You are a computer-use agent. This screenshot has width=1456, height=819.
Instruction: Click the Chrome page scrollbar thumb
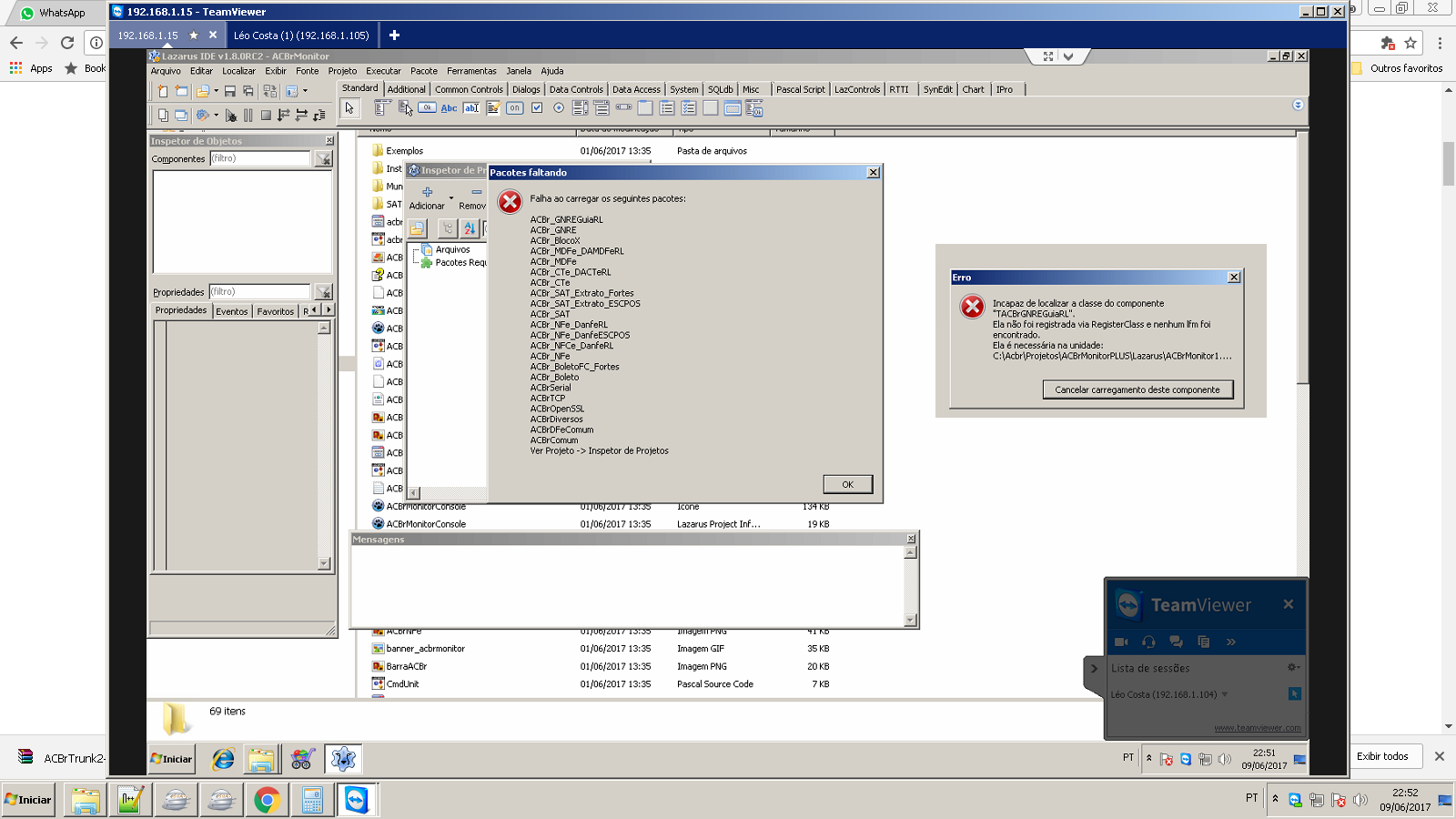[1449, 164]
